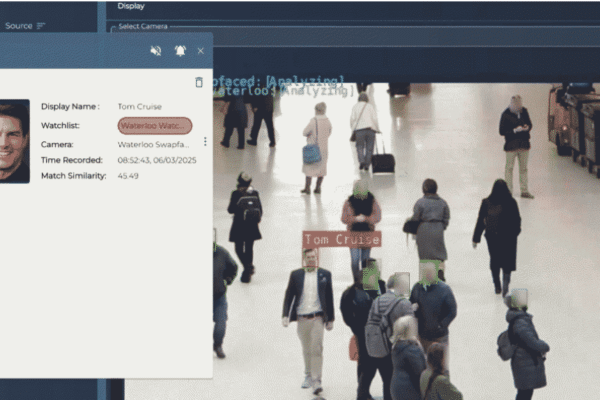Viewport: 600px width, 400px height.
Task: Open the Source panel label
Action: click(18, 26)
